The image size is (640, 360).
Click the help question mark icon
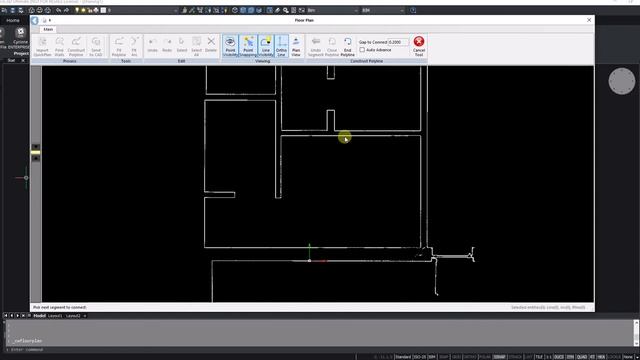click(413, 10)
